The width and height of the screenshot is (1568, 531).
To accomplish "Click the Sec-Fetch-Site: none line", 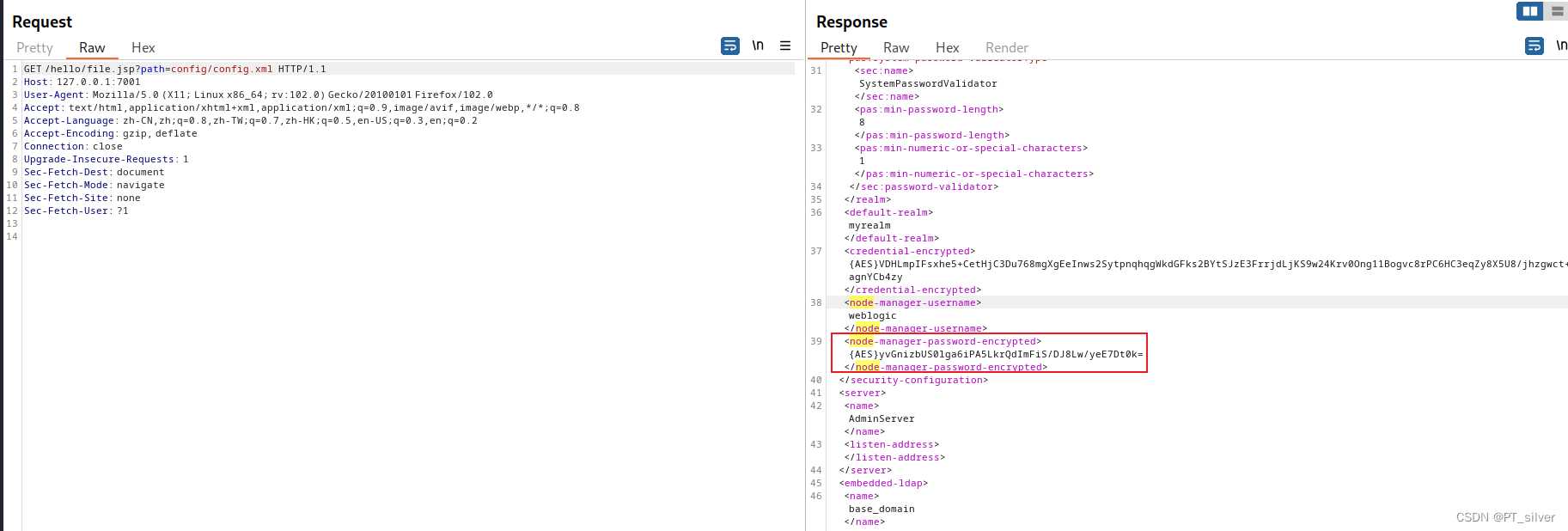I will pyautogui.click(x=82, y=198).
